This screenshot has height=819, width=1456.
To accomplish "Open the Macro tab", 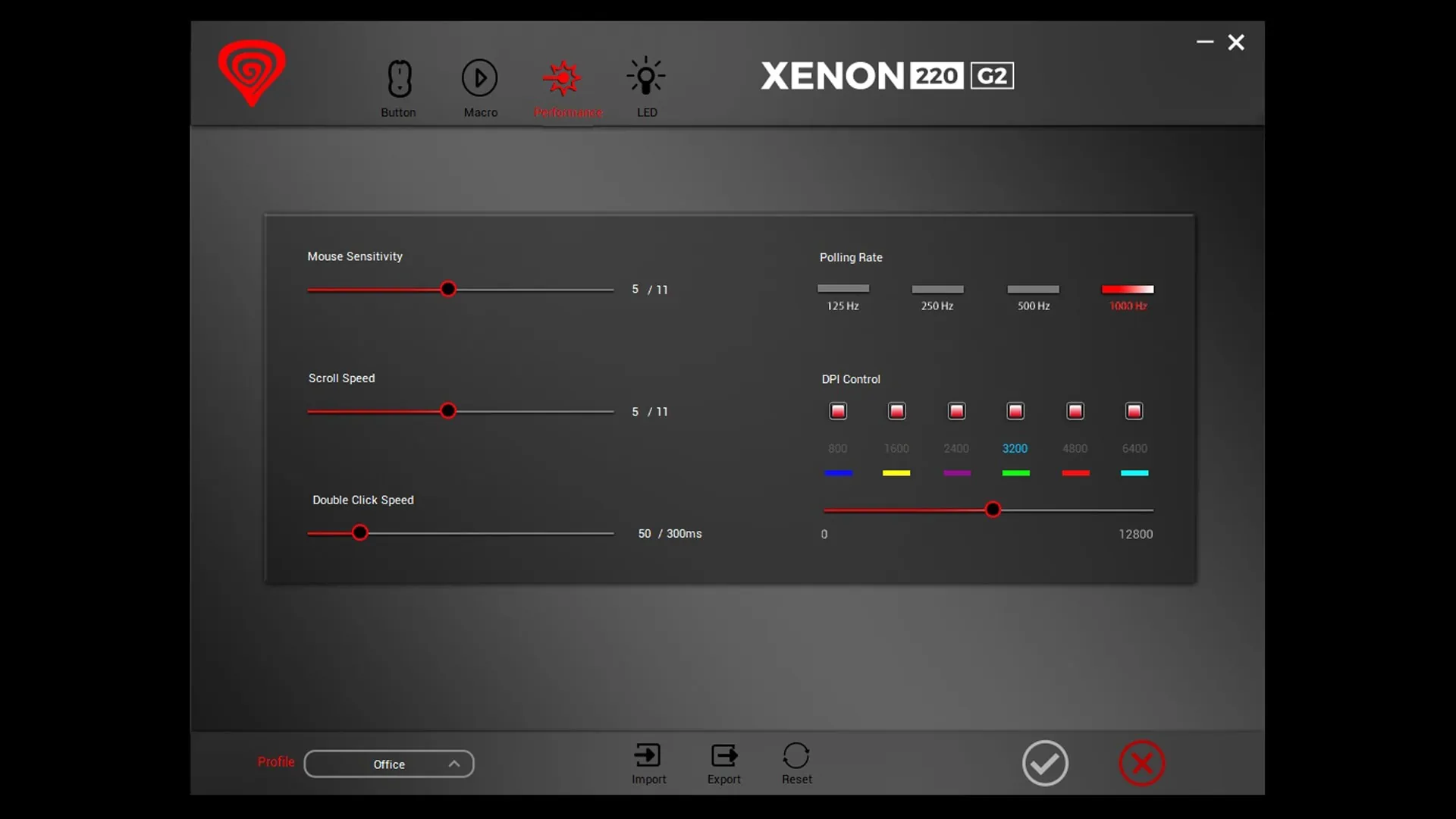I will click(x=480, y=88).
